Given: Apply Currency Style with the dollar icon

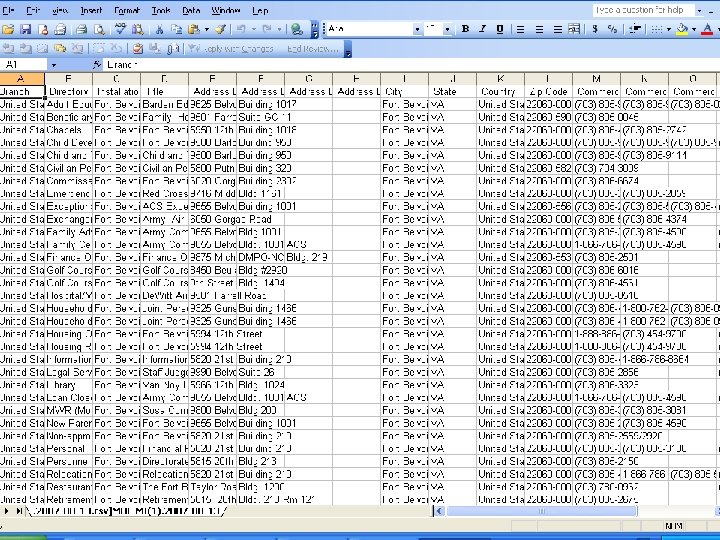Looking at the screenshot, I should click(595, 29).
